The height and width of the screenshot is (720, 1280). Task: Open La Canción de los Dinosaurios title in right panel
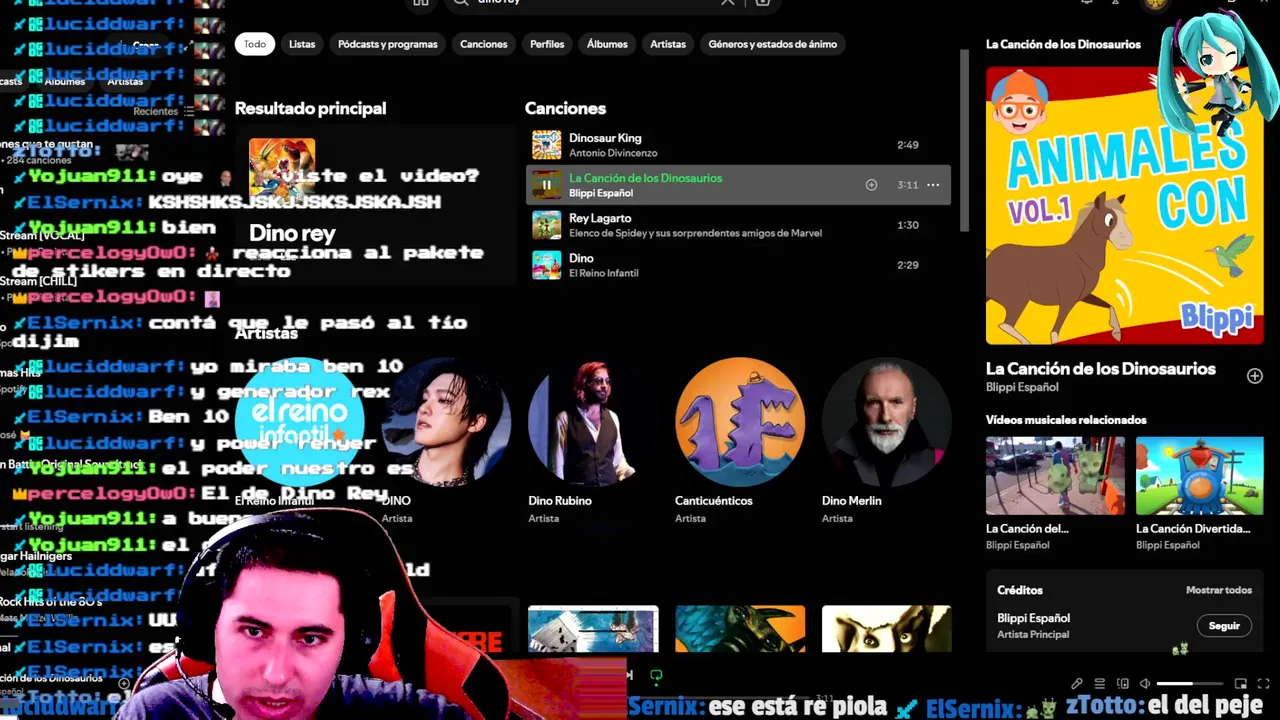pyautogui.click(x=1101, y=369)
